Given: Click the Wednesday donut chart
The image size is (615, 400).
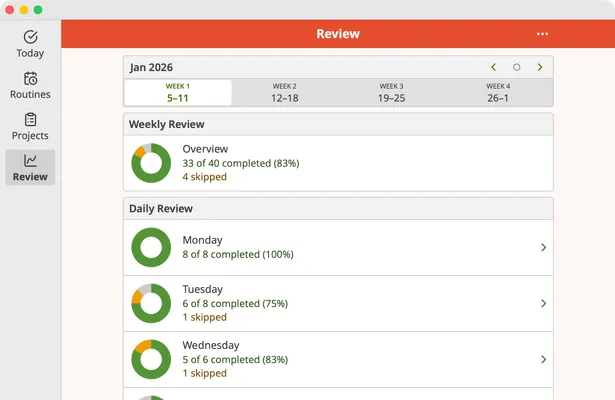Looking at the screenshot, I should tap(151, 360).
